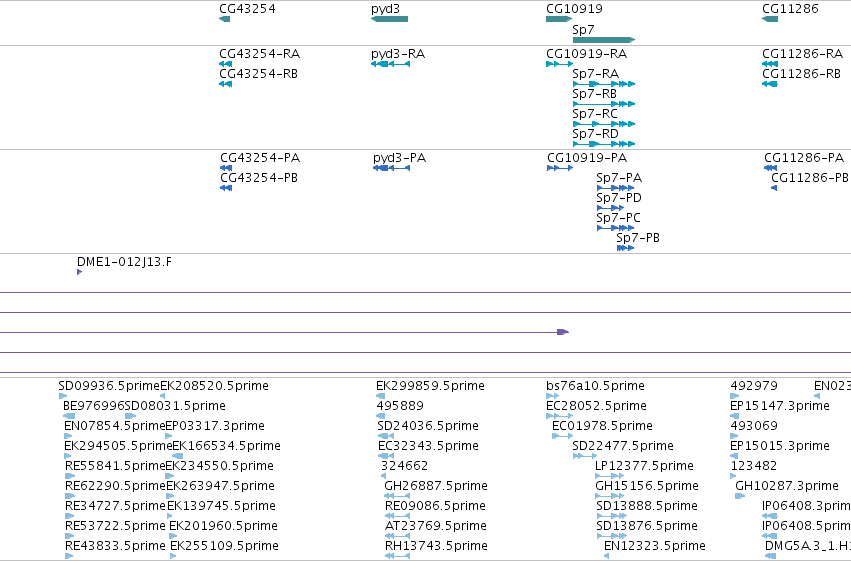Select the CG43254-PB protein feature

[226, 188]
